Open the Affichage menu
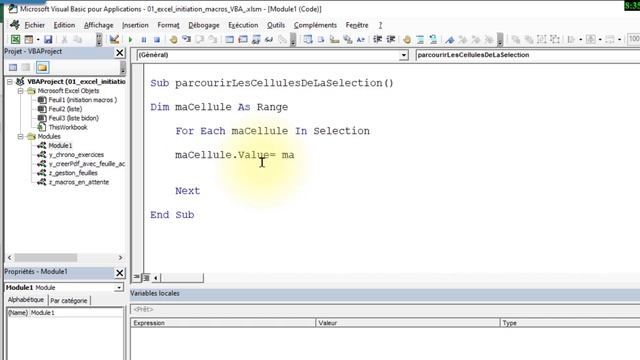This screenshot has width=640, height=360. [x=98, y=25]
